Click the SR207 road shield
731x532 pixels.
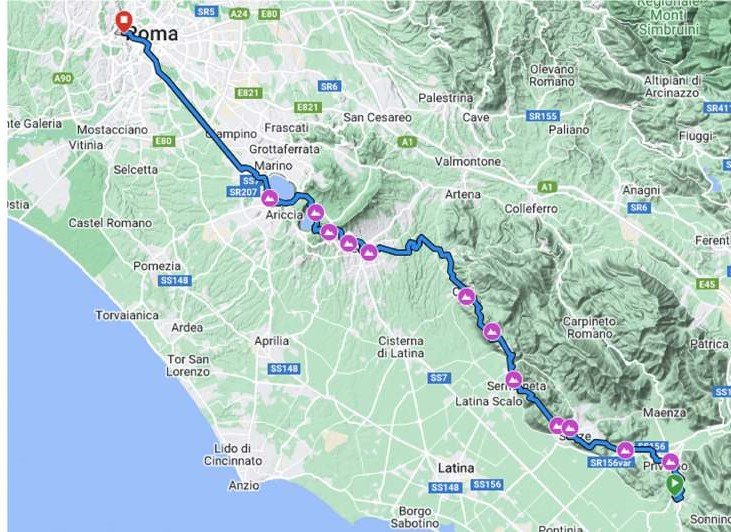243,192
